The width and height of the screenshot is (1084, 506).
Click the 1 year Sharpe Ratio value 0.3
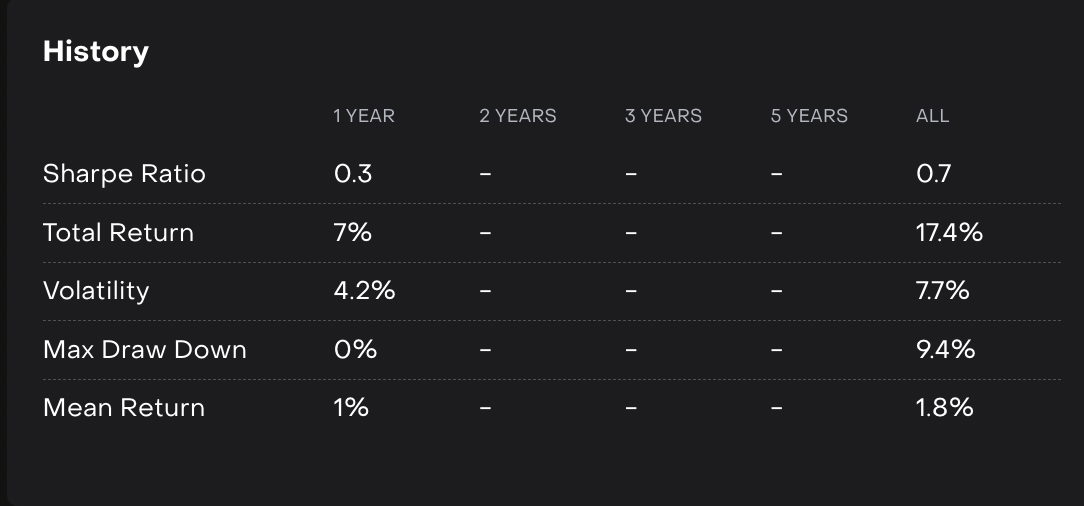coord(353,174)
